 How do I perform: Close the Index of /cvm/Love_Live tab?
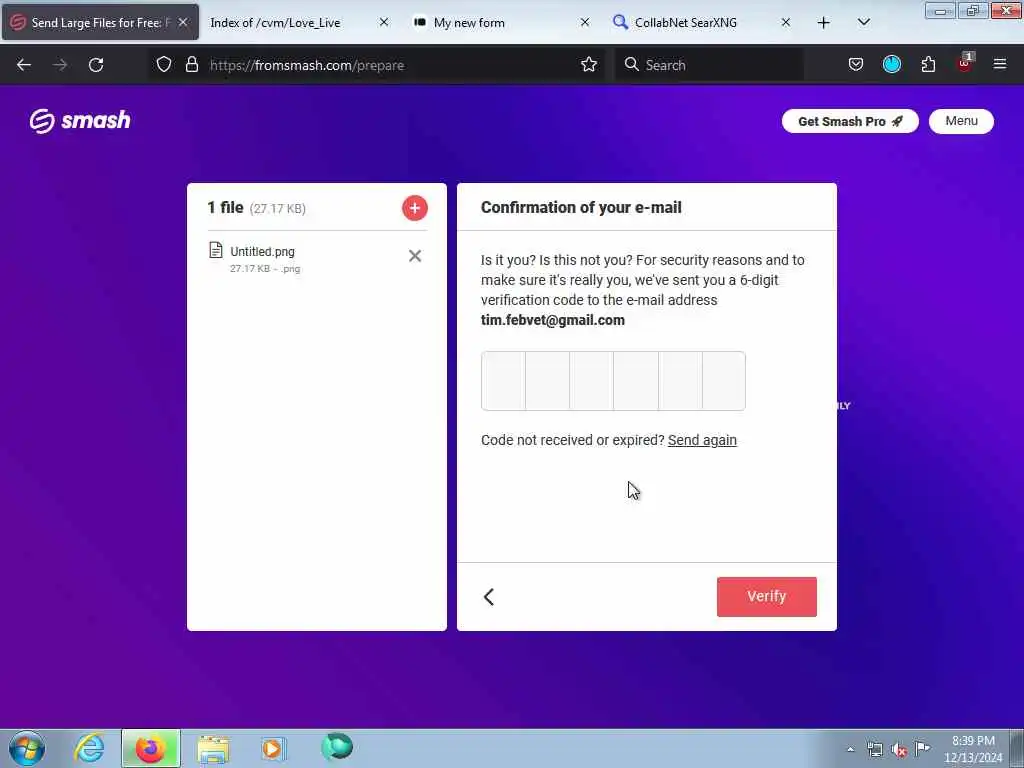pyautogui.click(x=384, y=22)
